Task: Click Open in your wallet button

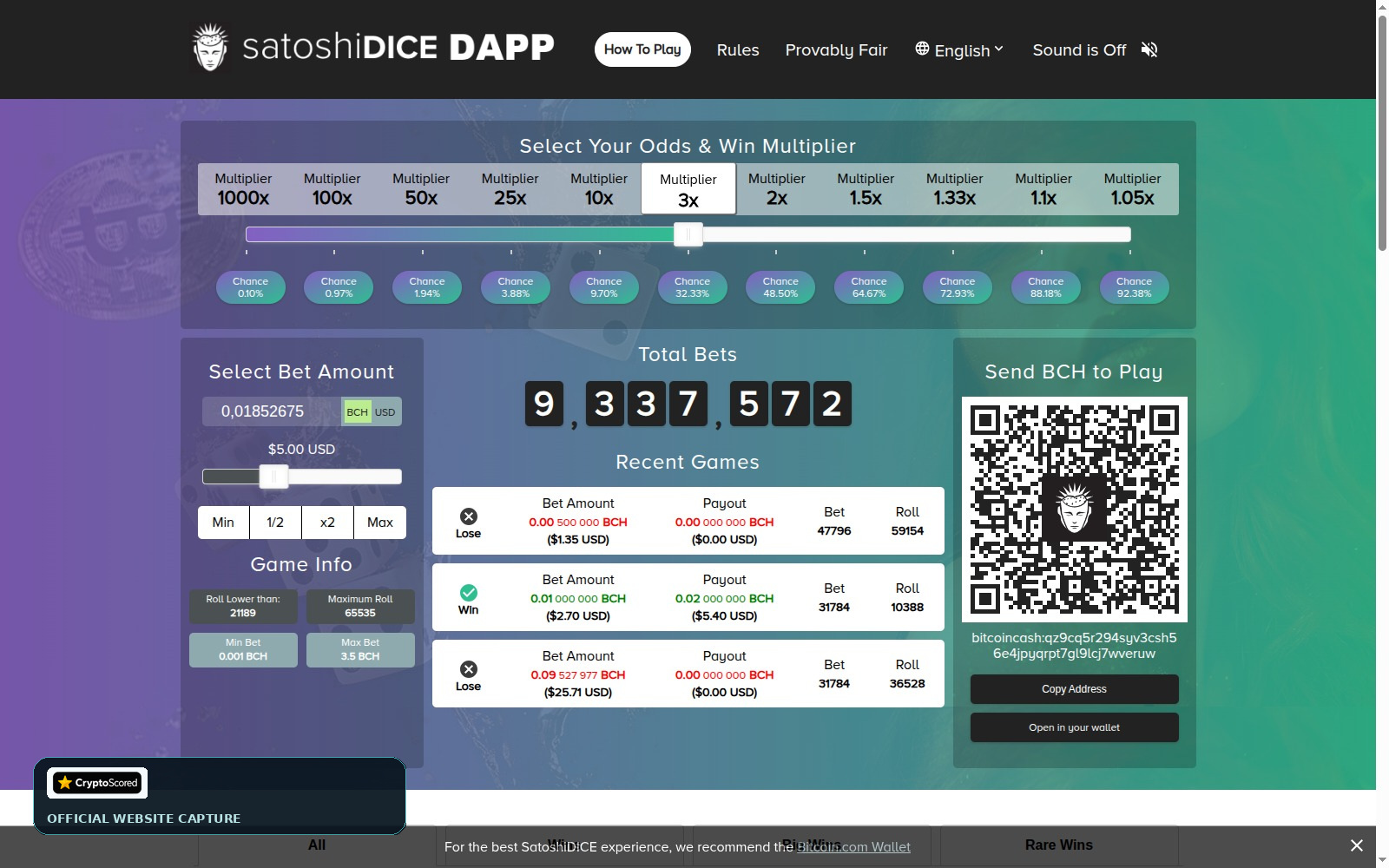Action: (1074, 727)
